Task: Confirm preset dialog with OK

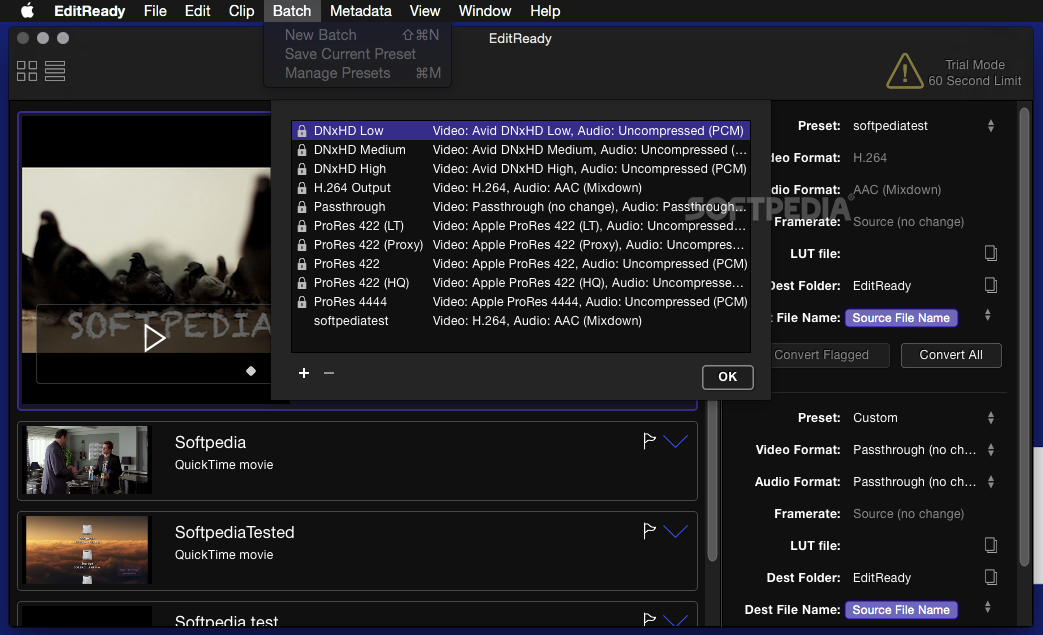Action: [x=728, y=377]
